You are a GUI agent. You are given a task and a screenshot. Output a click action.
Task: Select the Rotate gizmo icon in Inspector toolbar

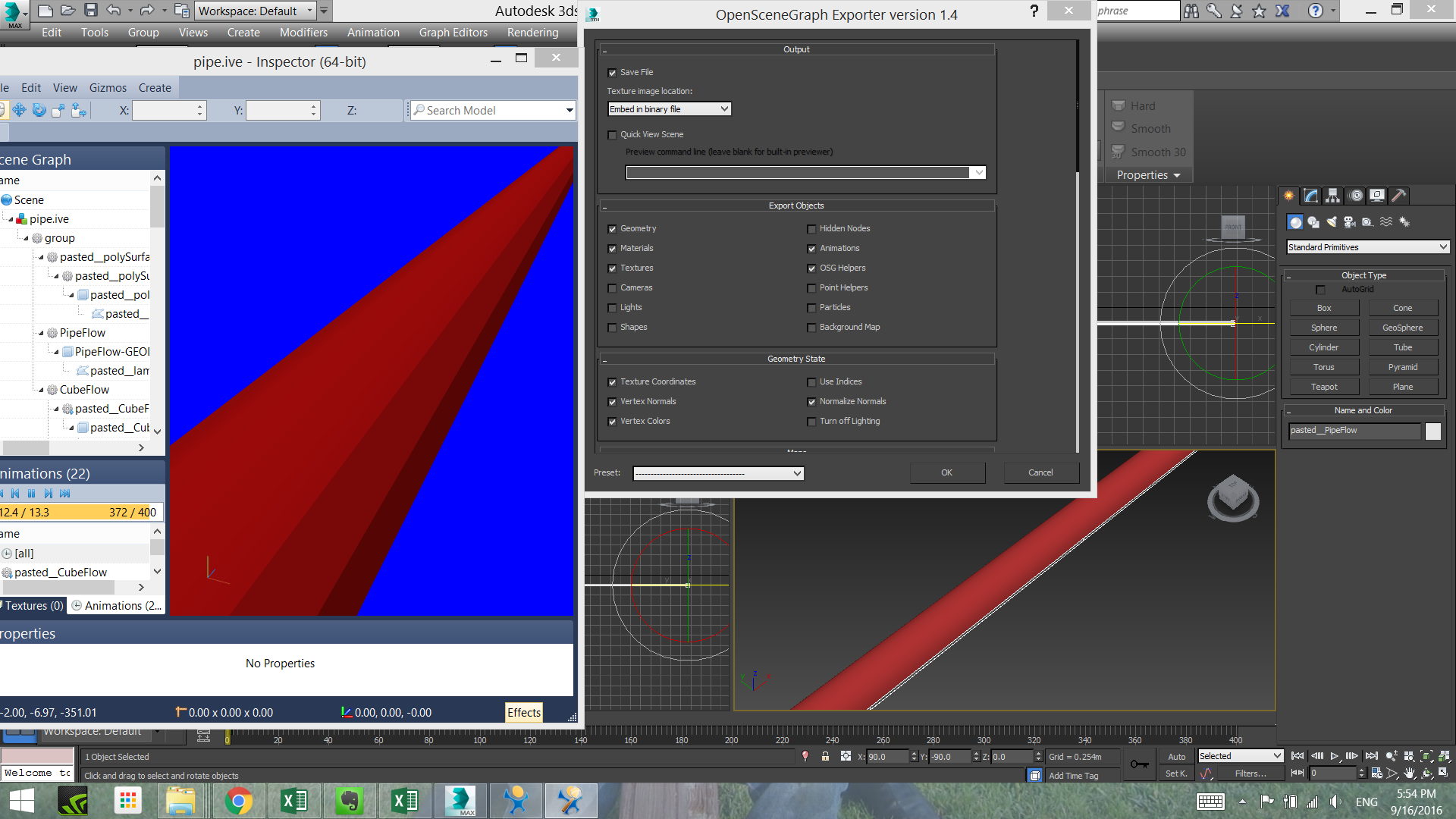(x=39, y=111)
